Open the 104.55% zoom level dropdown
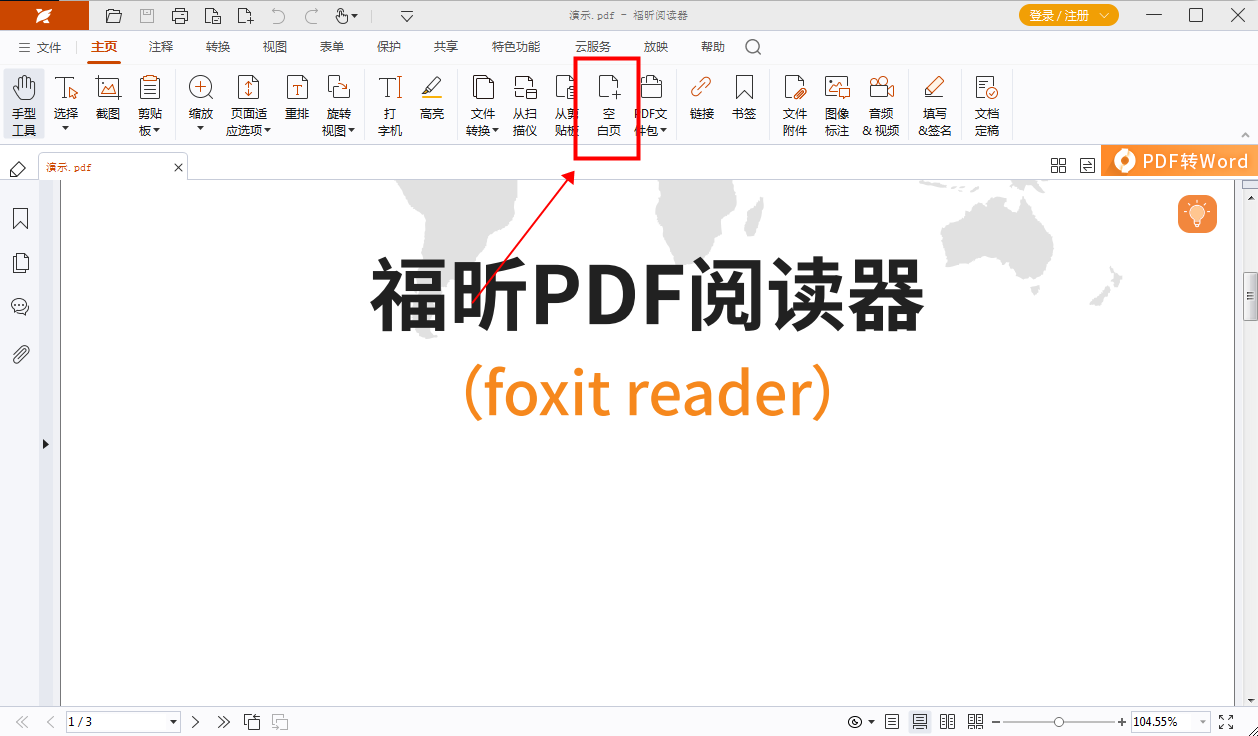Image resolution: width=1258 pixels, height=736 pixels. pyautogui.click(x=1203, y=722)
